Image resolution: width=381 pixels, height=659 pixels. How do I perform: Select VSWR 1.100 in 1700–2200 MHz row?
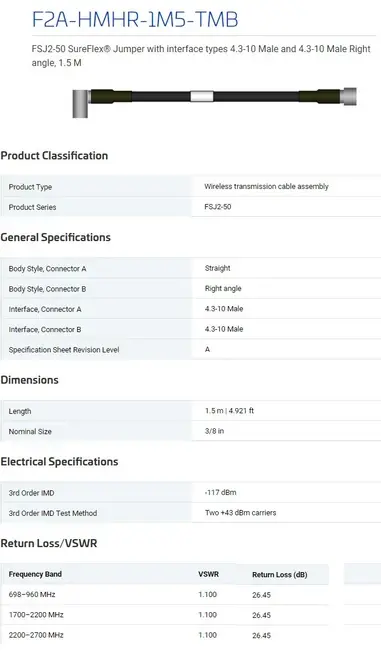coord(208,614)
